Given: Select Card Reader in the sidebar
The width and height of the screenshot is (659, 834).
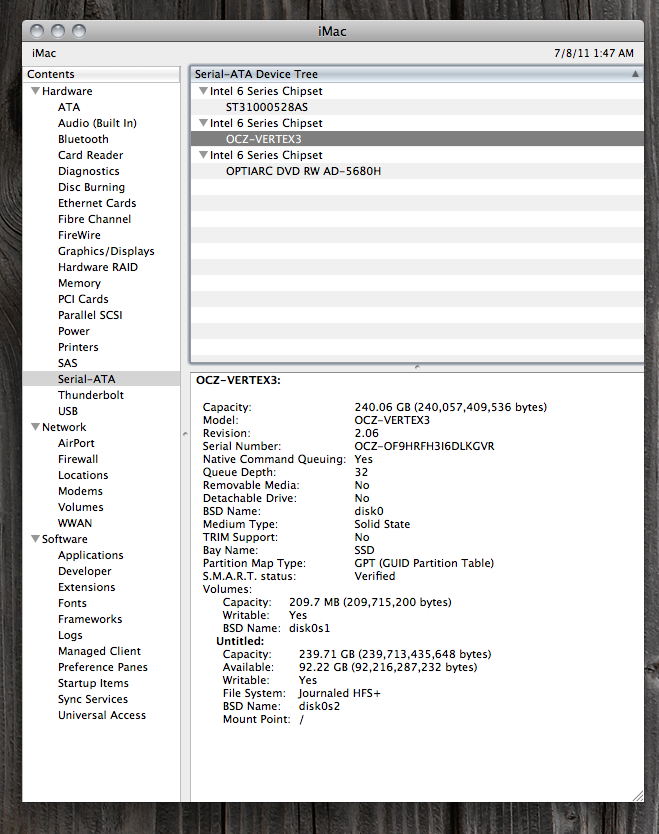Looking at the screenshot, I should click(x=90, y=155).
